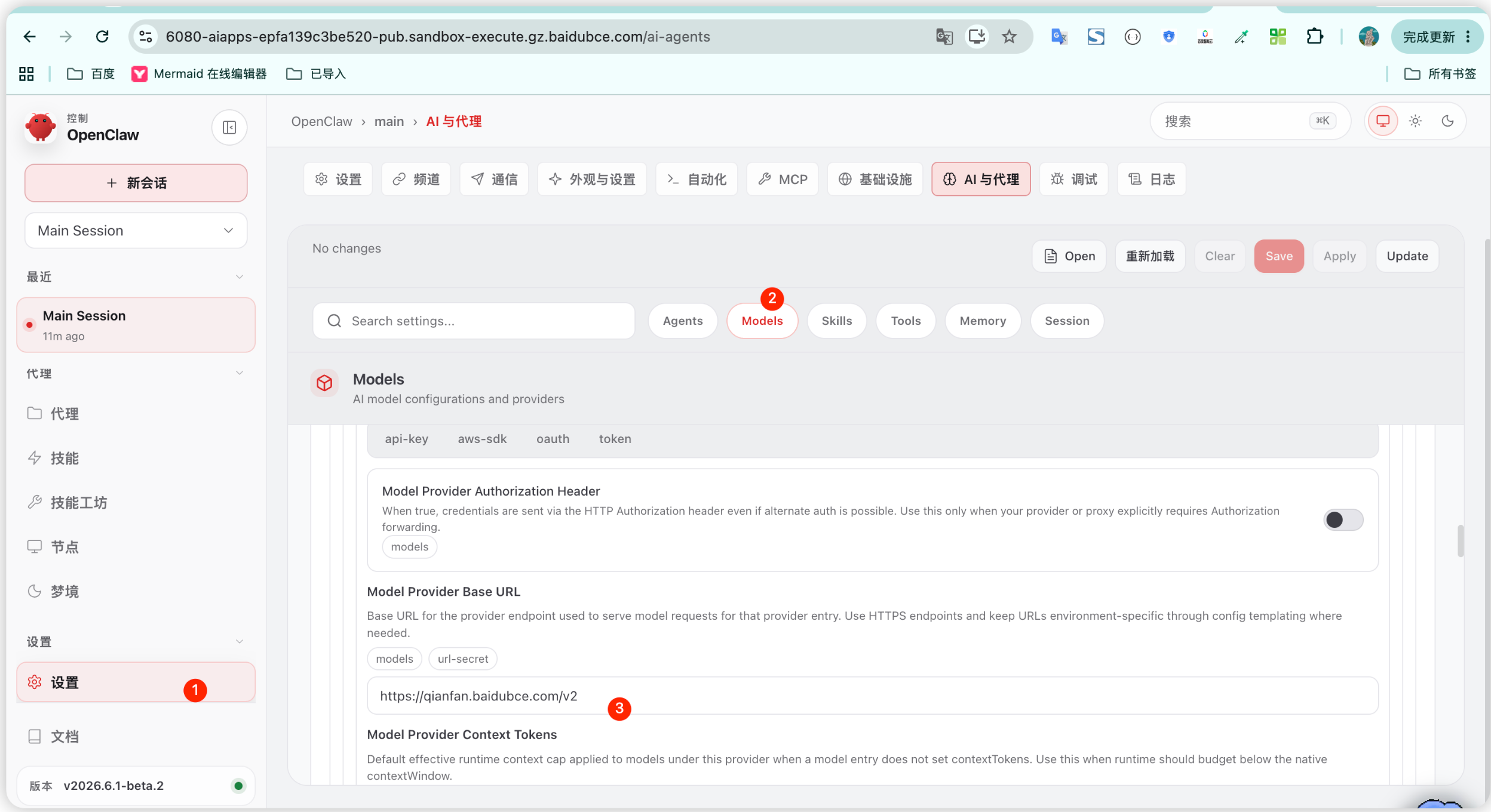
Task: Open the 外观与设置 tab
Action: point(592,179)
